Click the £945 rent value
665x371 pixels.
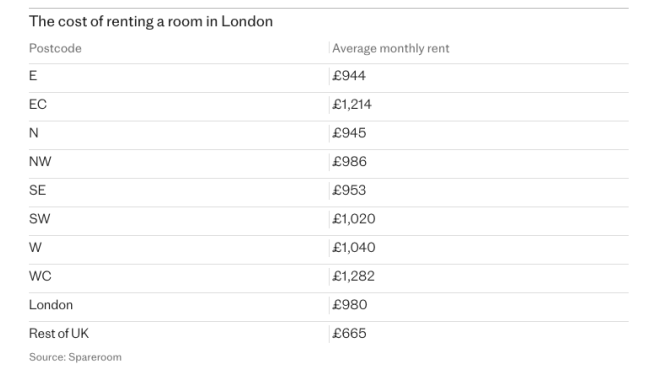point(349,133)
